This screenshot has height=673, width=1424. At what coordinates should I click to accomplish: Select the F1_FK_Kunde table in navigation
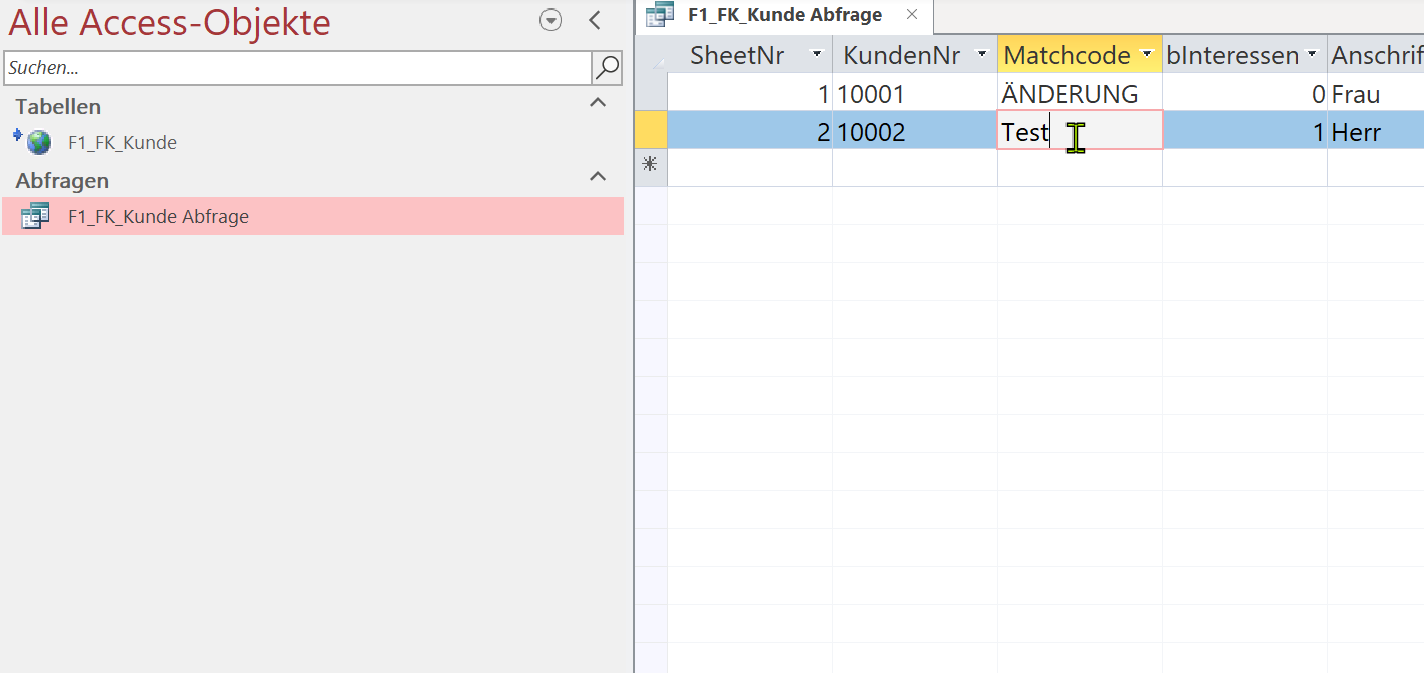pyautogui.click(x=122, y=143)
